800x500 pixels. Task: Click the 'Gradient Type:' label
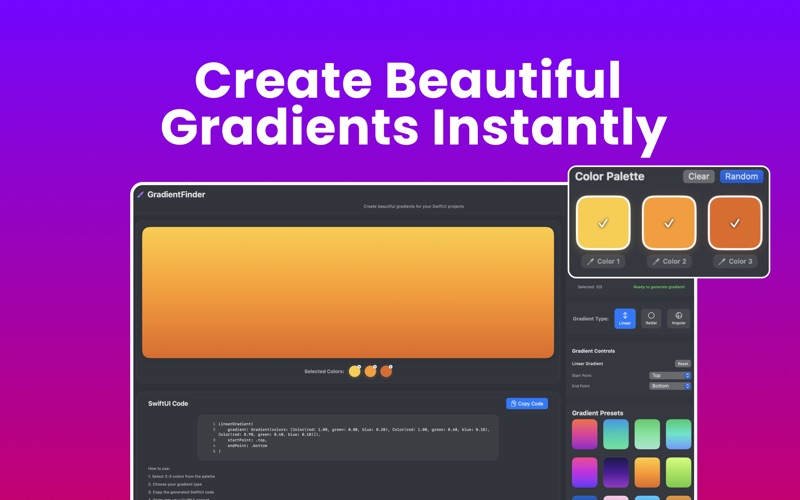(590, 319)
